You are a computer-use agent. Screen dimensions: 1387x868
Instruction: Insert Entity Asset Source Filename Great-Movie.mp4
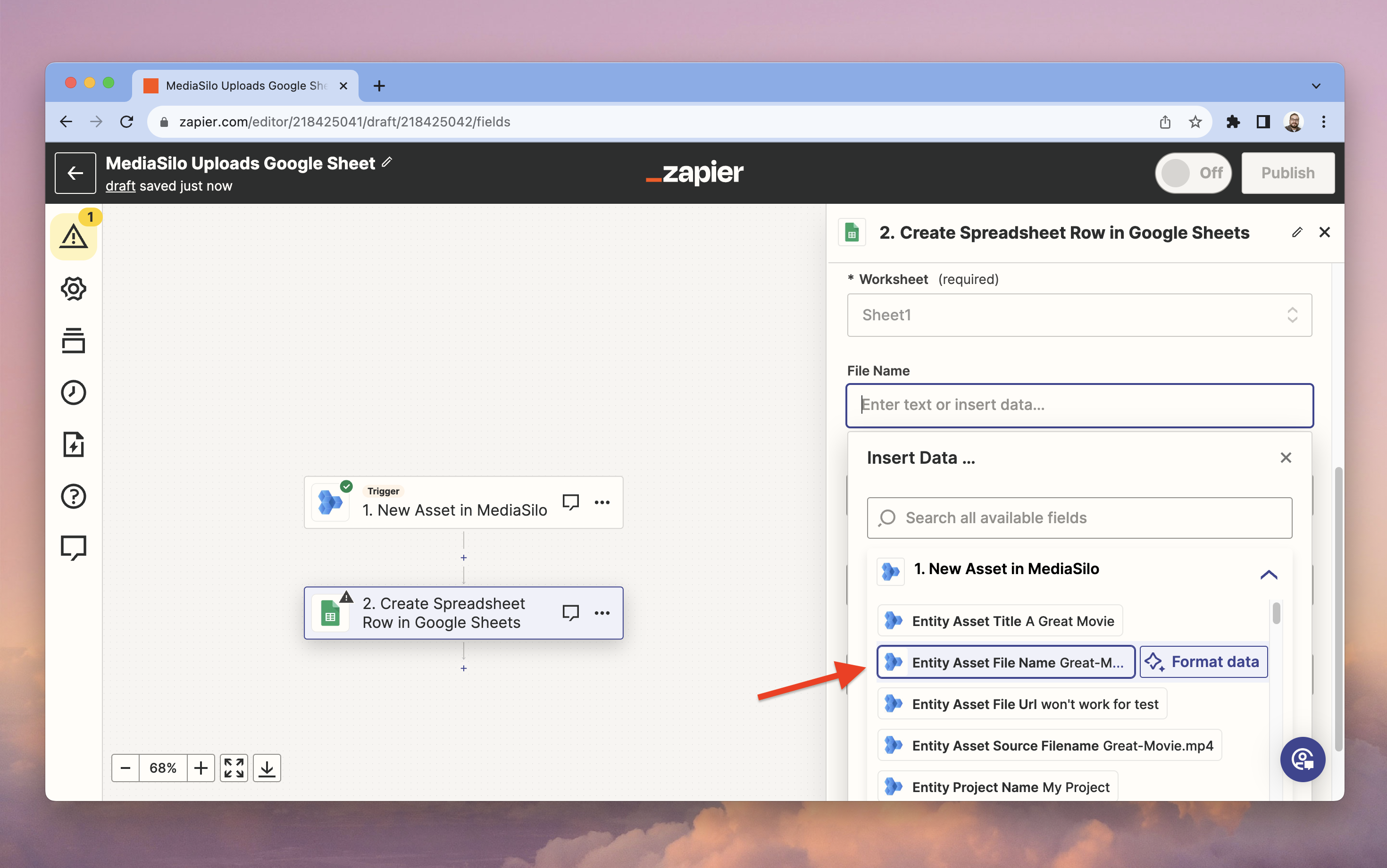point(1049,745)
